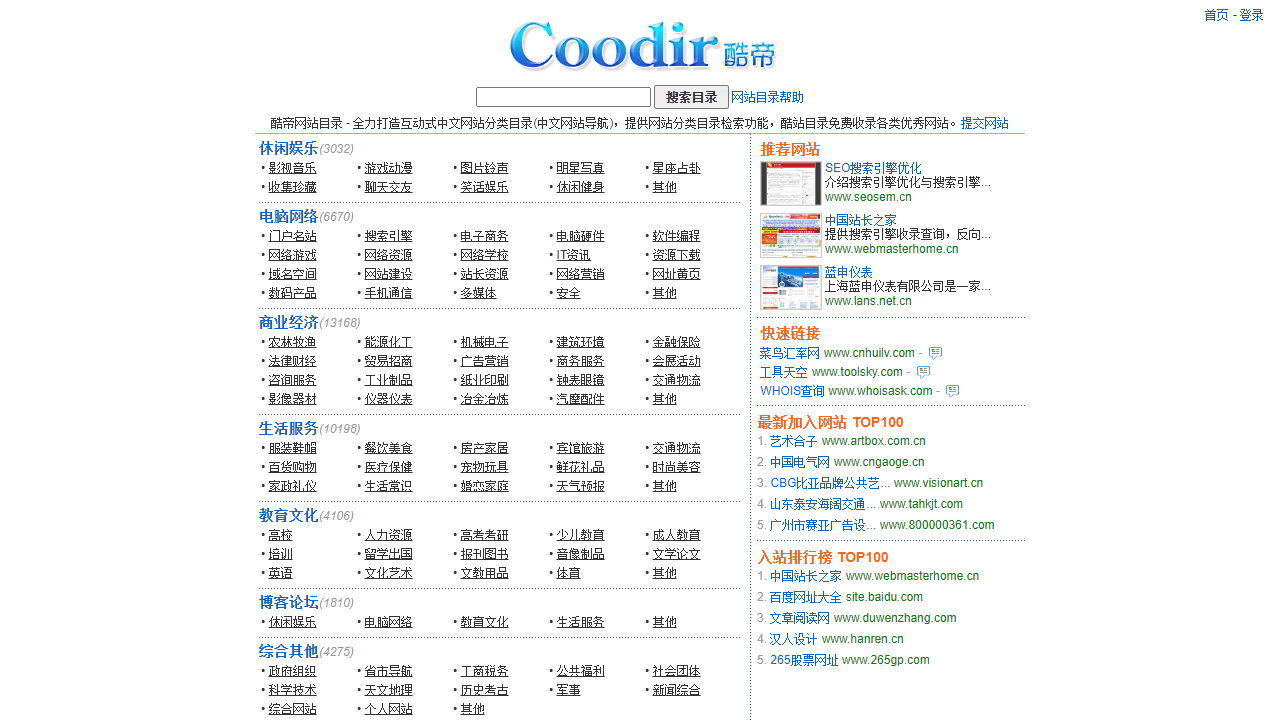Image resolution: width=1280 pixels, height=720 pixels.
Task: Open the 中国站长之家 recommended site thumbnail
Action: (790, 235)
